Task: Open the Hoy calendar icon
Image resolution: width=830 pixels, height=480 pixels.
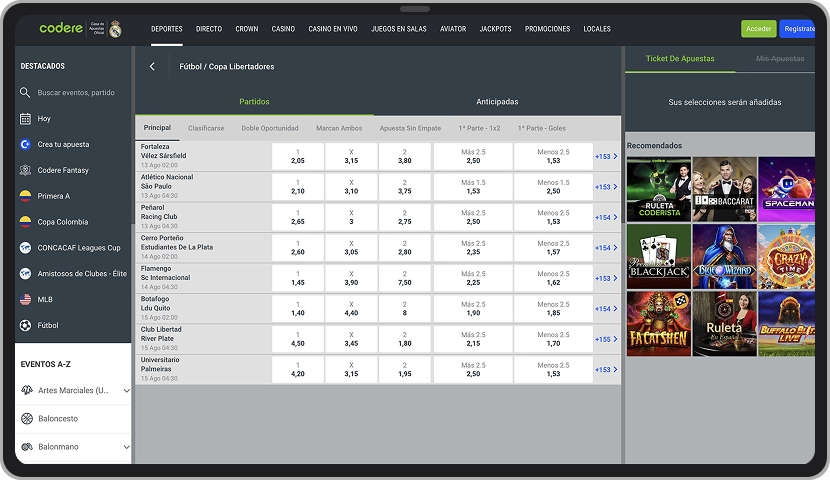Action: click(x=25, y=119)
